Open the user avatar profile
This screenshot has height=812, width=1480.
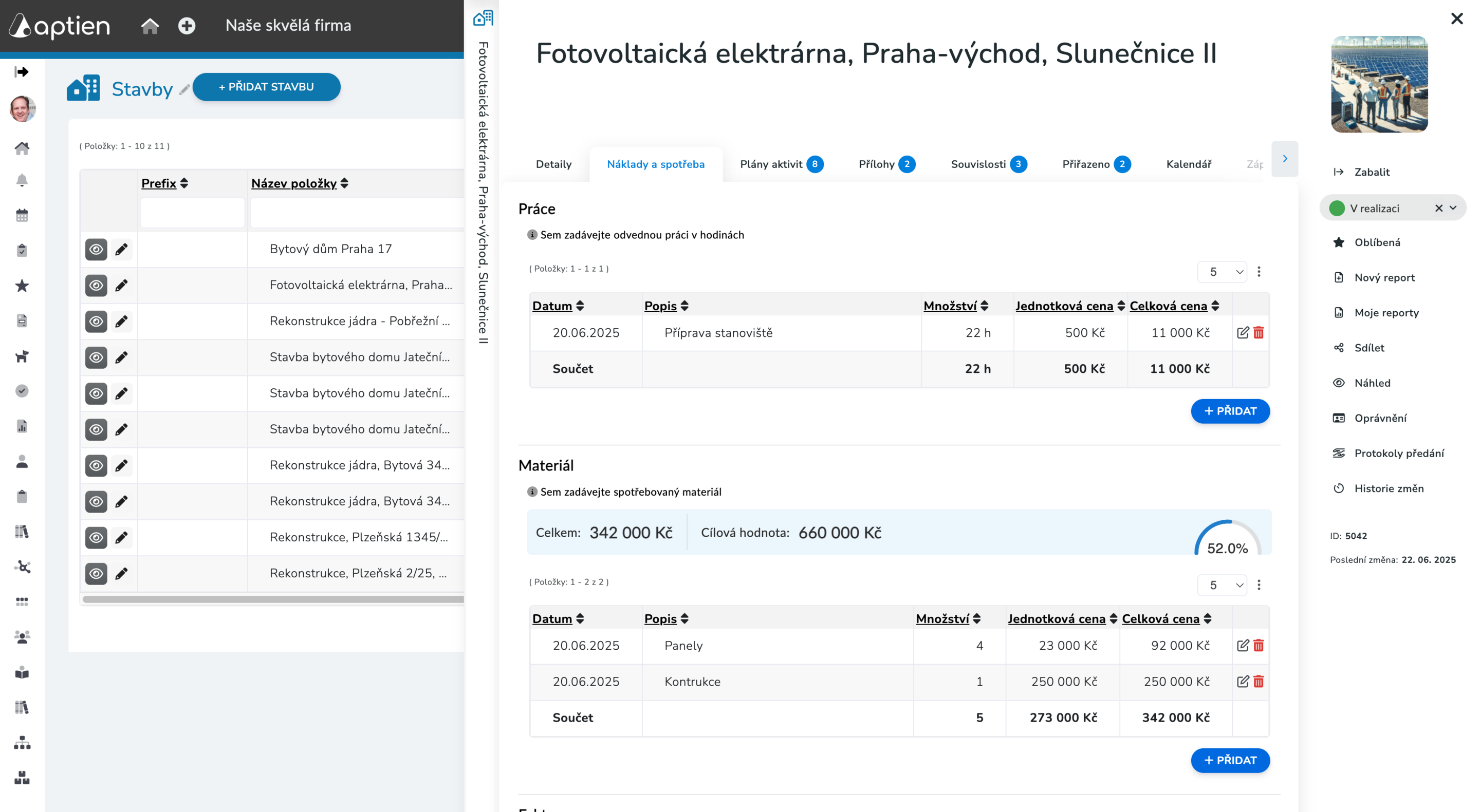pyautogui.click(x=23, y=108)
